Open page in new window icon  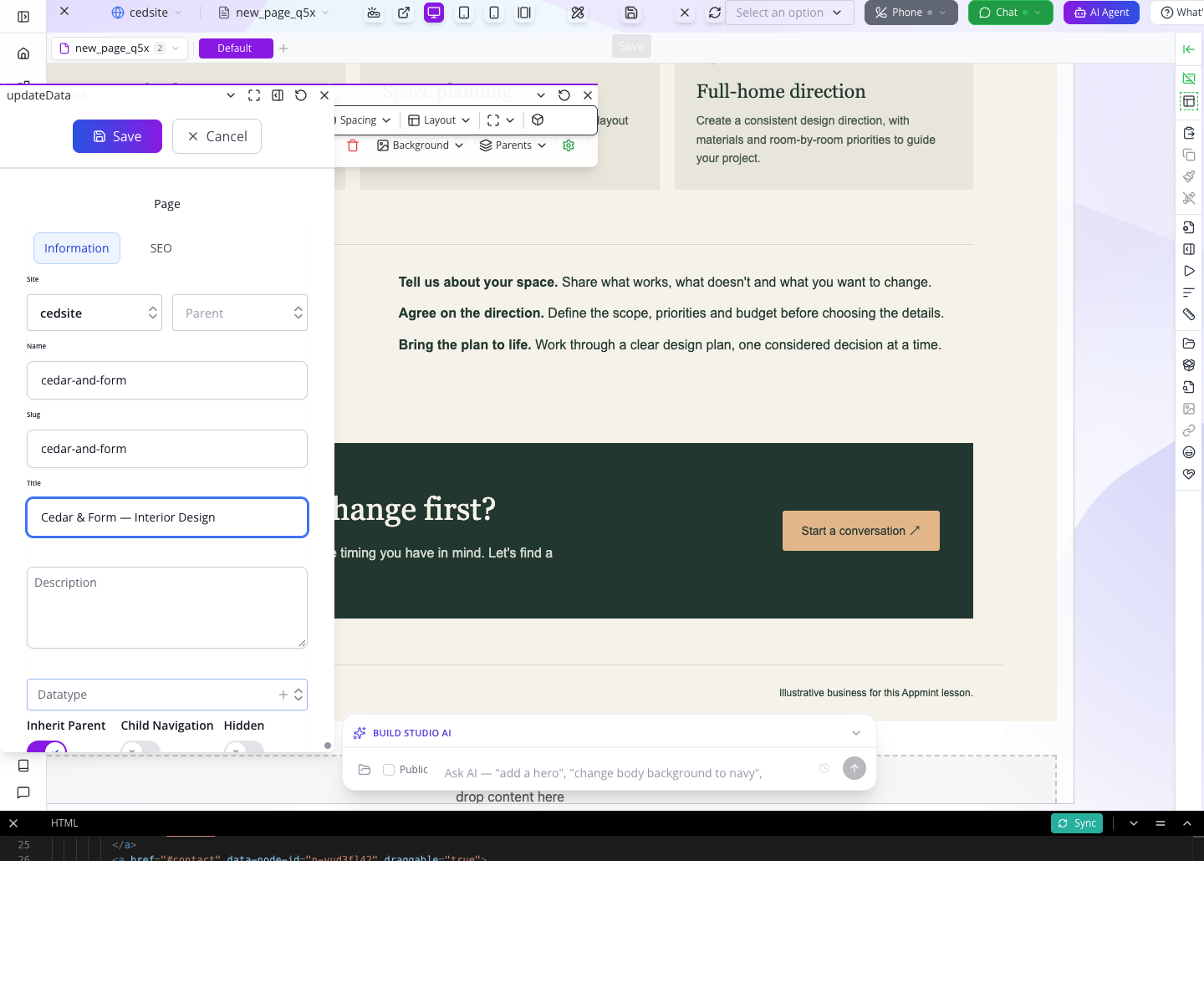click(404, 13)
